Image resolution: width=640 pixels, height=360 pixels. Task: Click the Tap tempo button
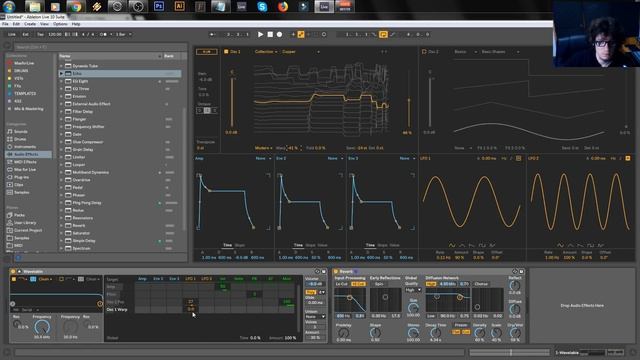click(x=40, y=35)
